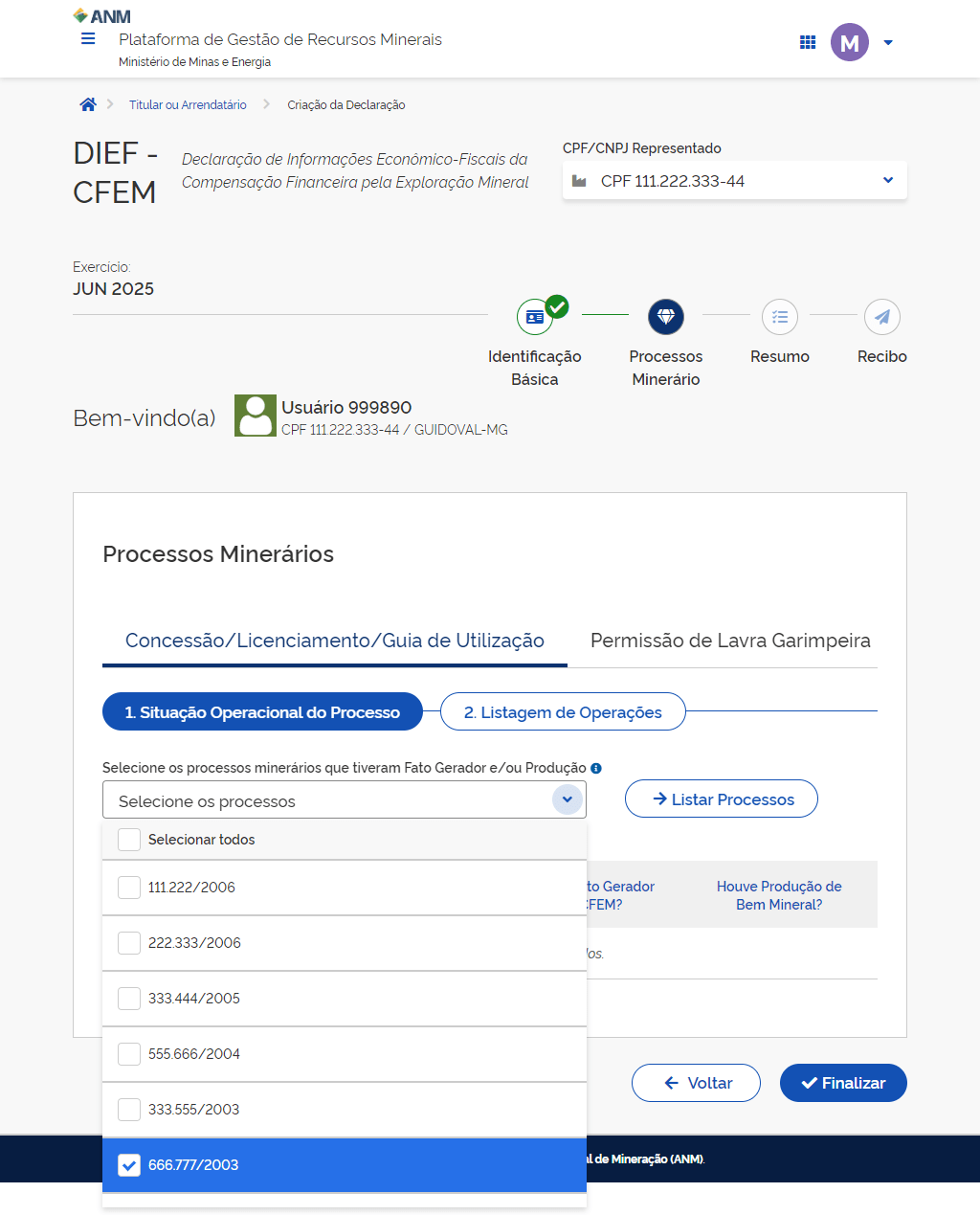The height and width of the screenshot is (1215, 980).
Task: Check process 111.222/2006 checkbox
Action: 129,888
